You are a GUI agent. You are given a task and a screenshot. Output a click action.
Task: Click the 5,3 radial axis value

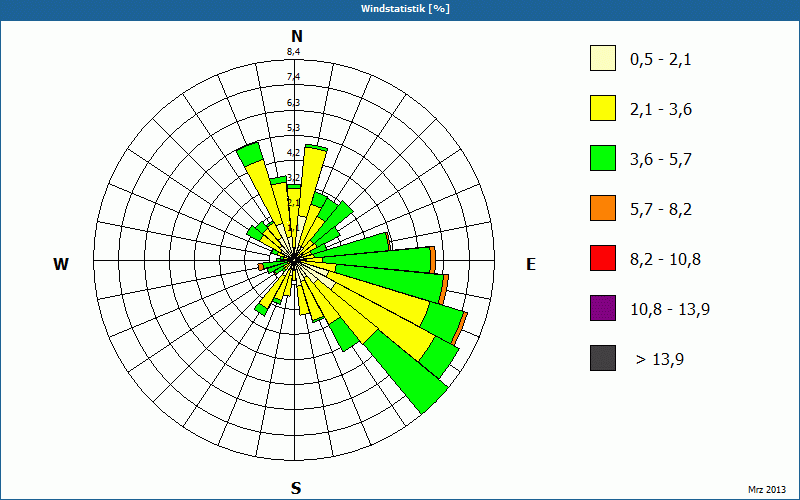pos(293,127)
